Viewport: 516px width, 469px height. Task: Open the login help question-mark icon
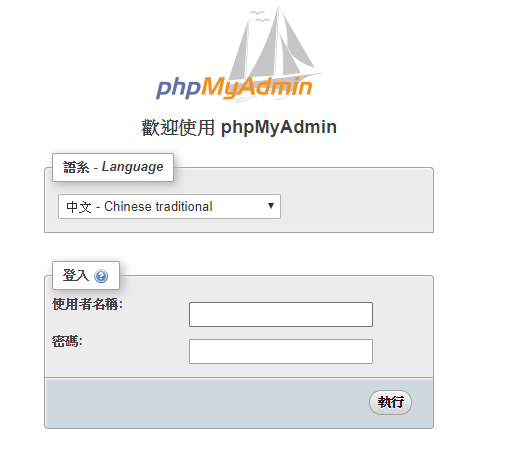click(101, 276)
